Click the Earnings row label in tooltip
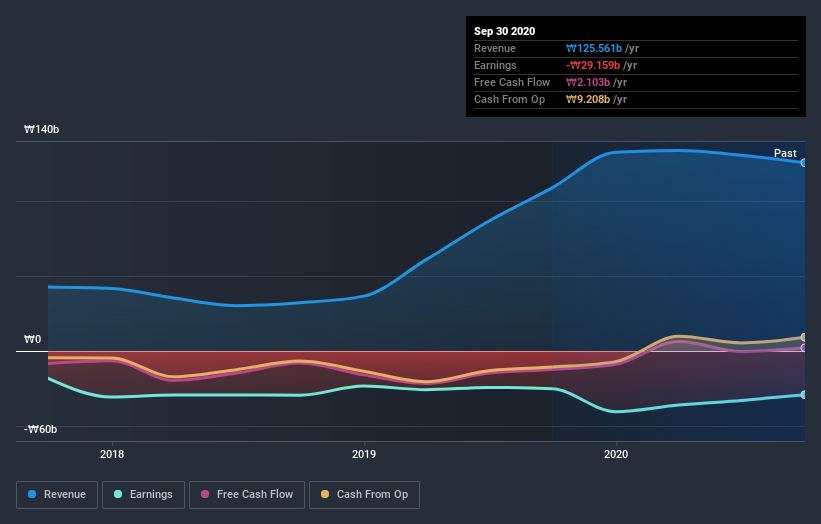Screen dimensions: 821x524 (x=495, y=65)
